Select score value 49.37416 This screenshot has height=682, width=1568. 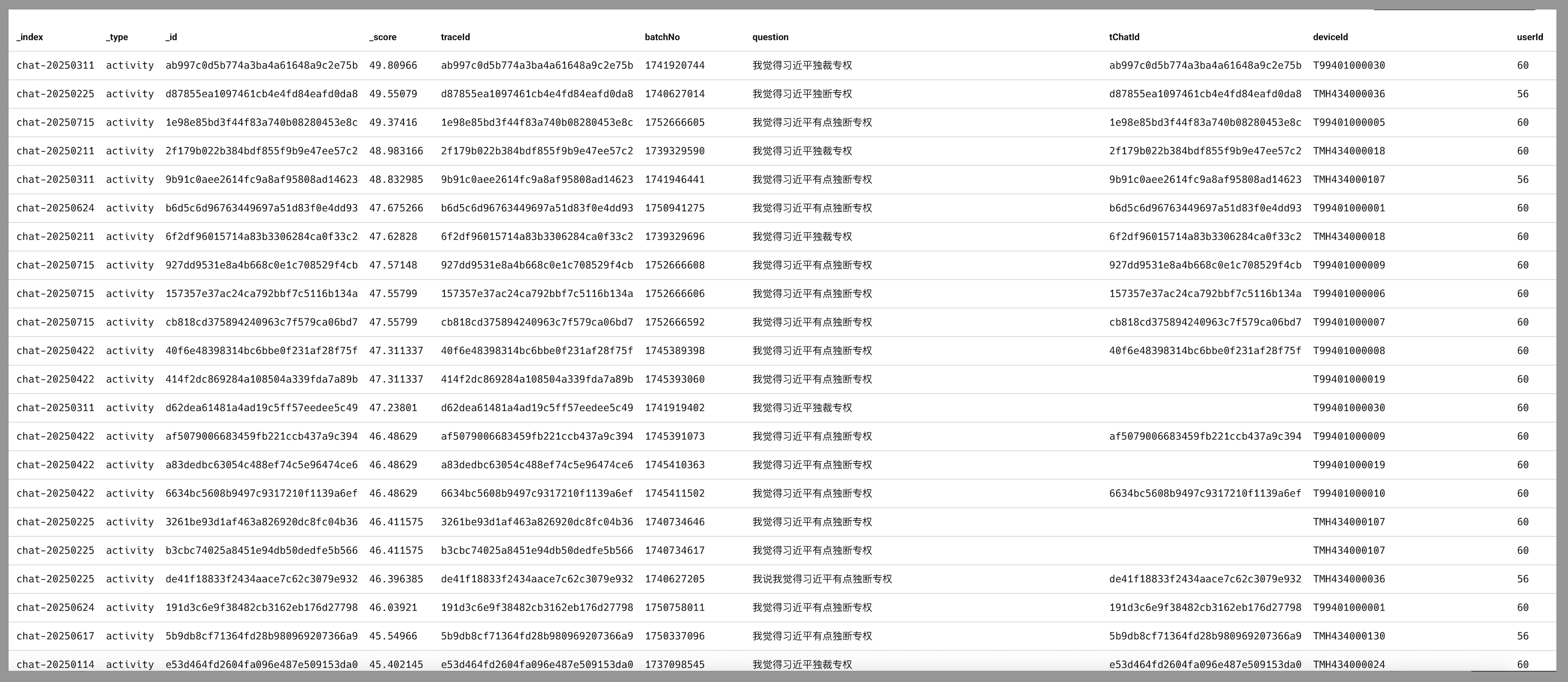[393, 123]
